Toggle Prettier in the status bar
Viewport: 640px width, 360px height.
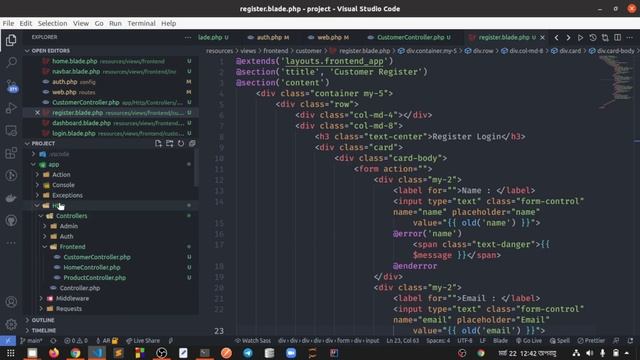pyautogui.click(x=591, y=340)
